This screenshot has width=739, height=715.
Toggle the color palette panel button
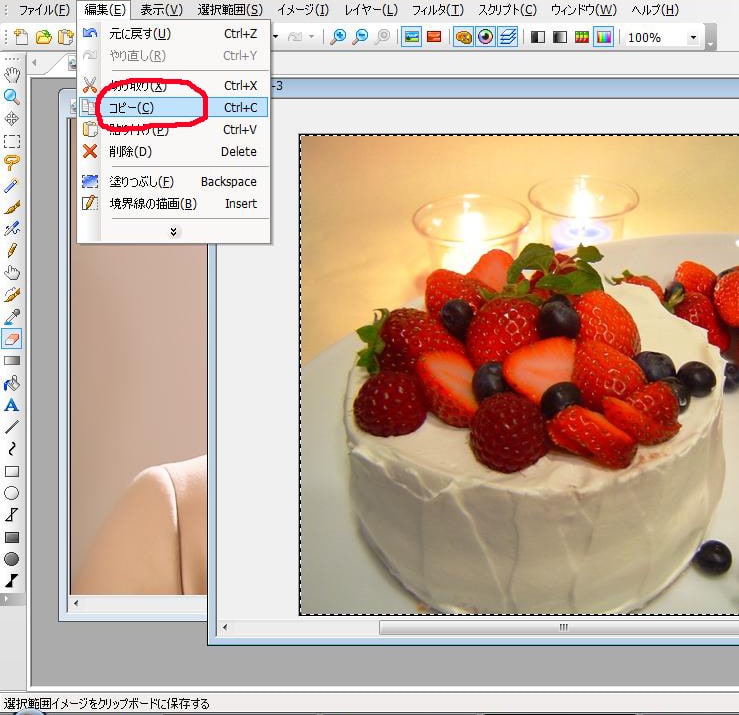tap(463, 37)
